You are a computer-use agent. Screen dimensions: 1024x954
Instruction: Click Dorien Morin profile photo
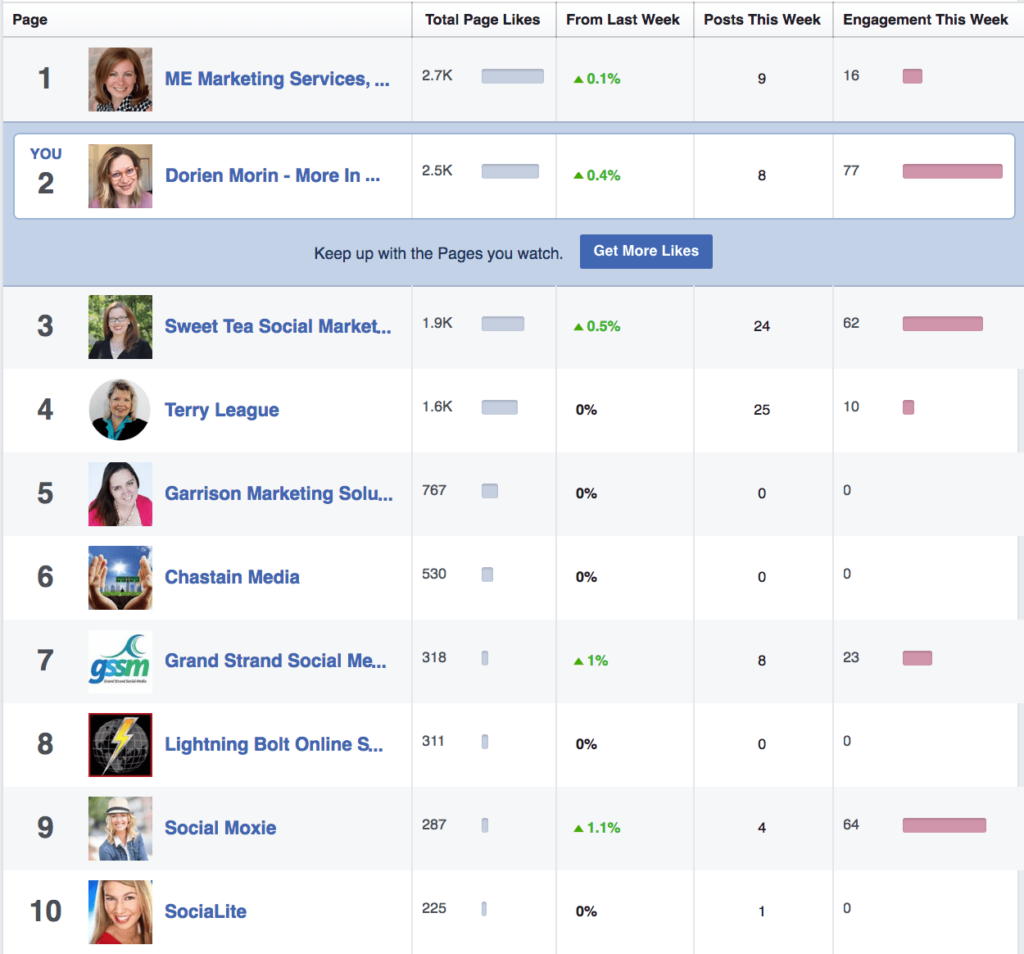coord(120,176)
